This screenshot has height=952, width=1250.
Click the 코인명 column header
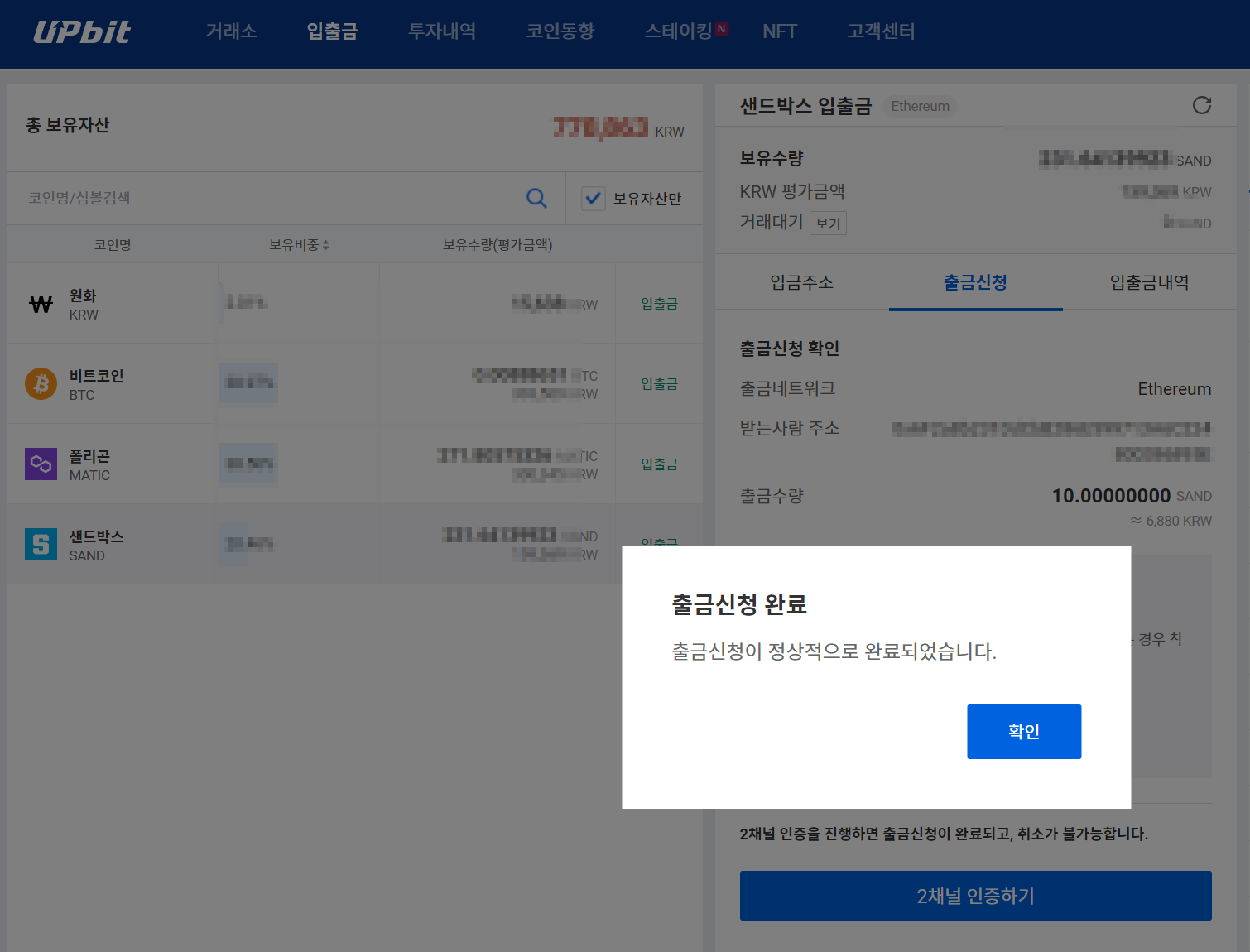pos(113,245)
